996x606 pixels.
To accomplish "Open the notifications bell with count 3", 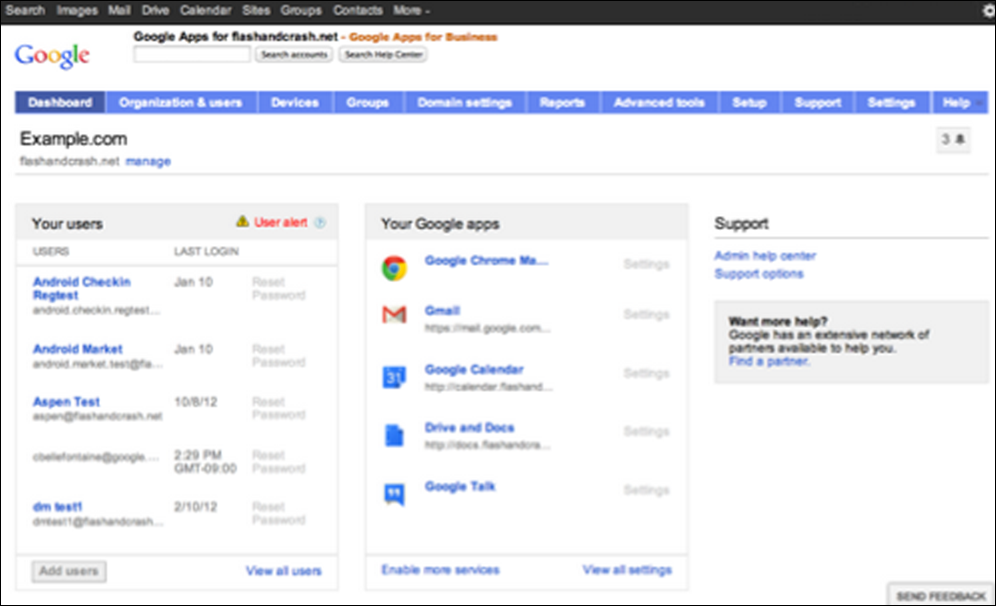I will [x=954, y=141].
